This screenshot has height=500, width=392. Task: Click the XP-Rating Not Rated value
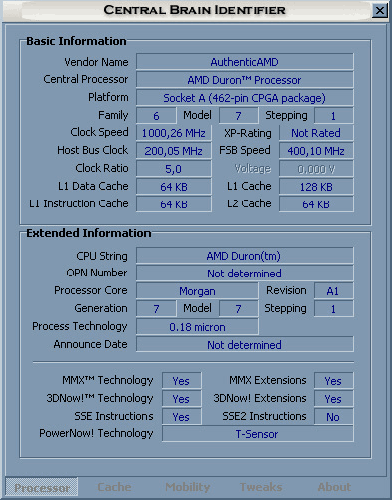316,133
